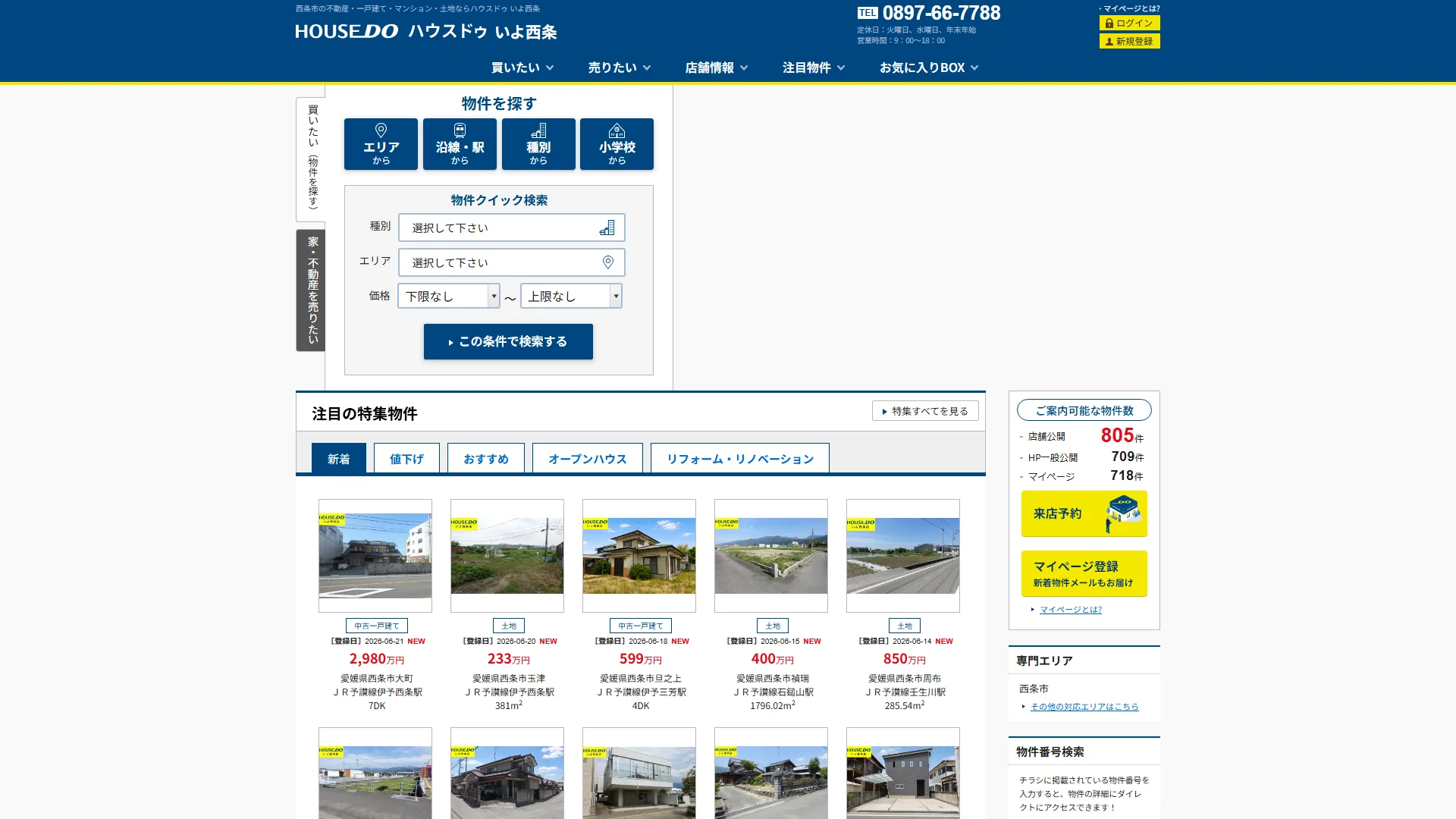Click the 来店予約 store visit banner
Screen dimensions: 1456x819
click(x=1084, y=513)
